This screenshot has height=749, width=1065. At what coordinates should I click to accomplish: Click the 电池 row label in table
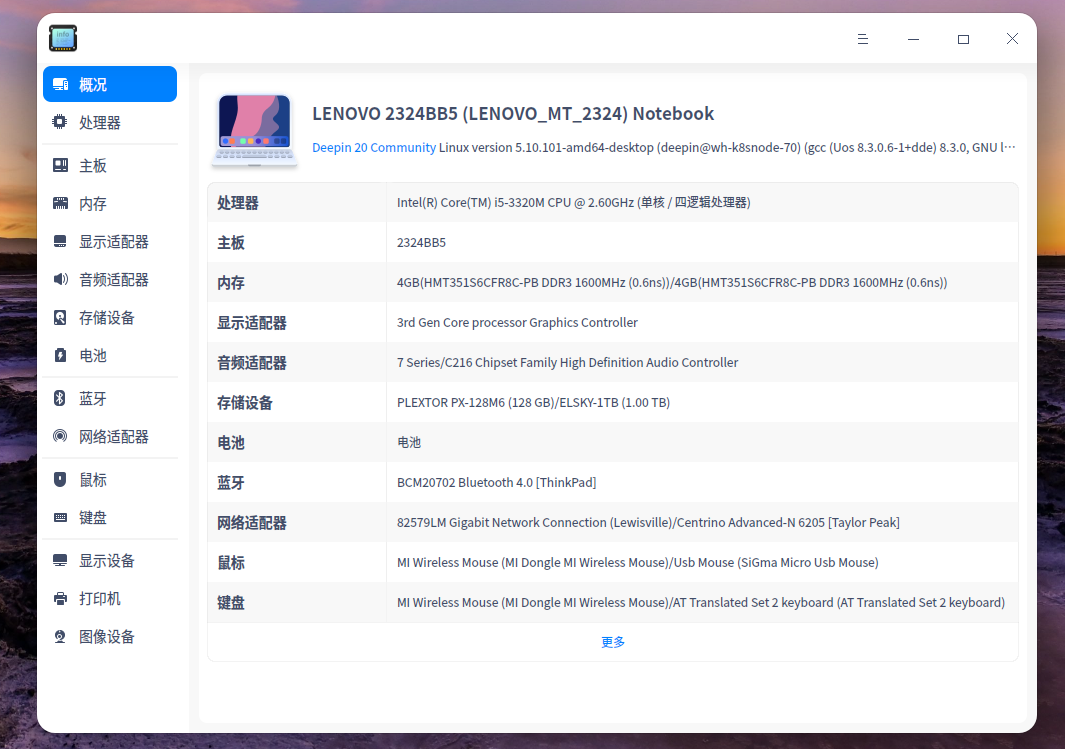point(231,443)
